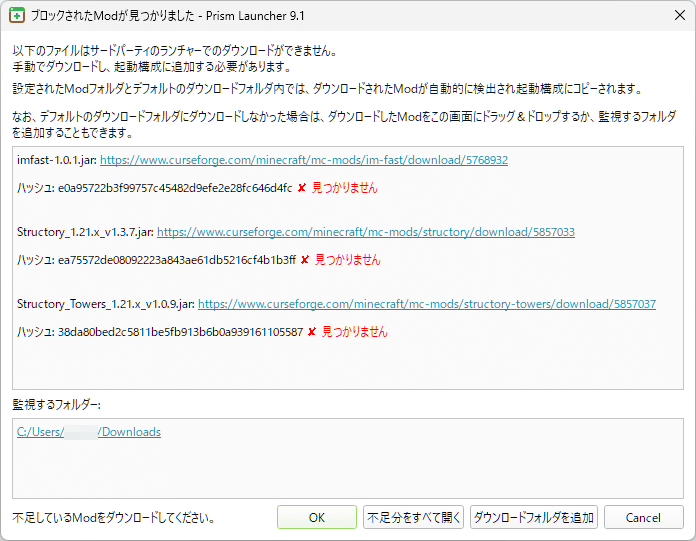The image size is (696, 541).
Task: Select the Structory_1.21.x_v1.3.7.jar file name
Action: (x=85, y=232)
